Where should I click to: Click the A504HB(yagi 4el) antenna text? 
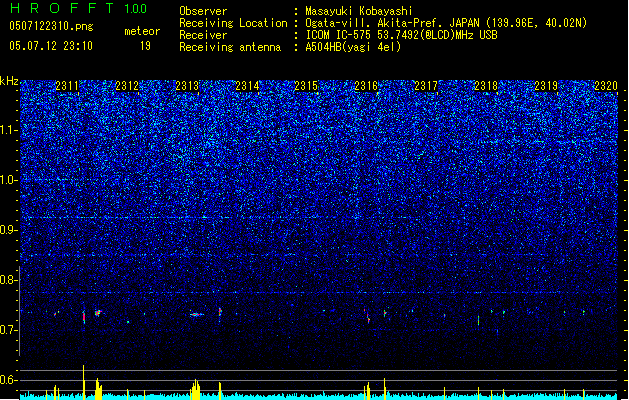(x=353, y=47)
